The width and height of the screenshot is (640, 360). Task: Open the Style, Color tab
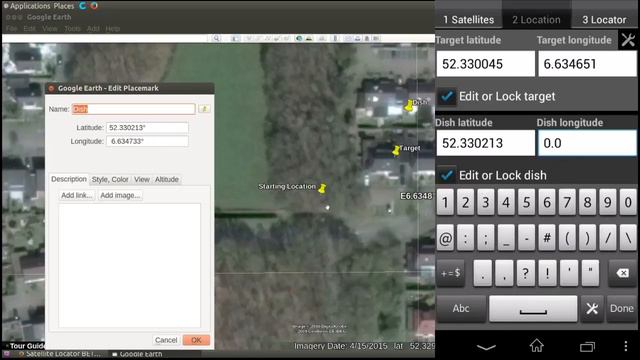[x=110, y=179]
